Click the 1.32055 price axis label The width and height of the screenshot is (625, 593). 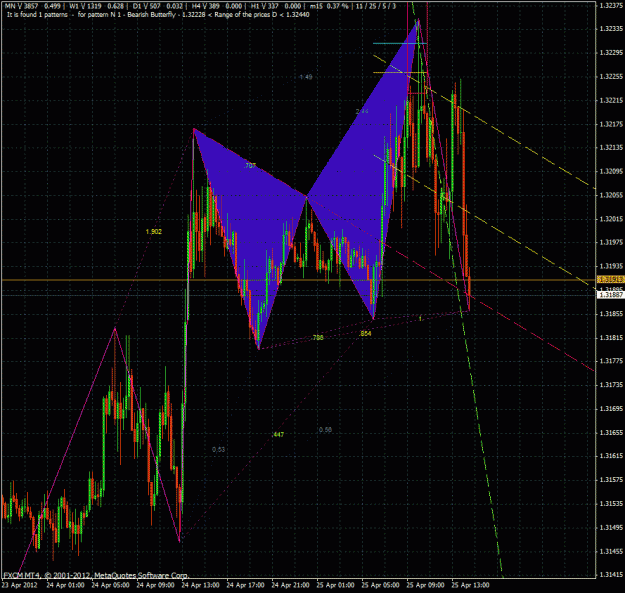(611, 195)
